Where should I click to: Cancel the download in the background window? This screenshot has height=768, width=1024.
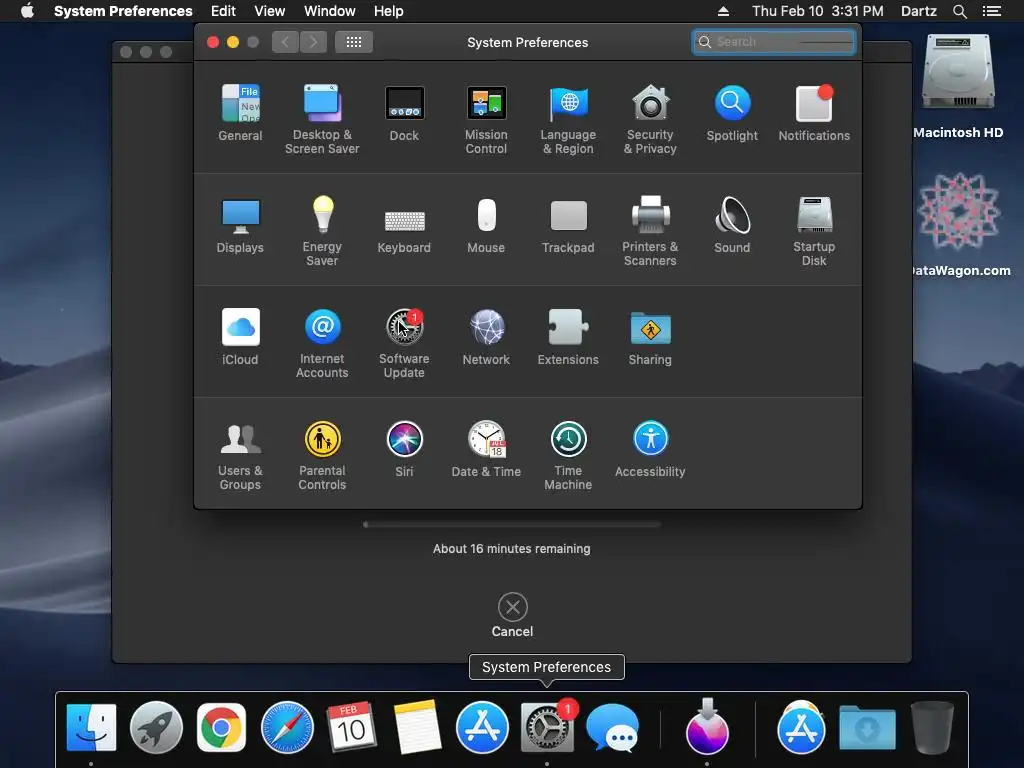pyautogui.click(x=513, y=615)
